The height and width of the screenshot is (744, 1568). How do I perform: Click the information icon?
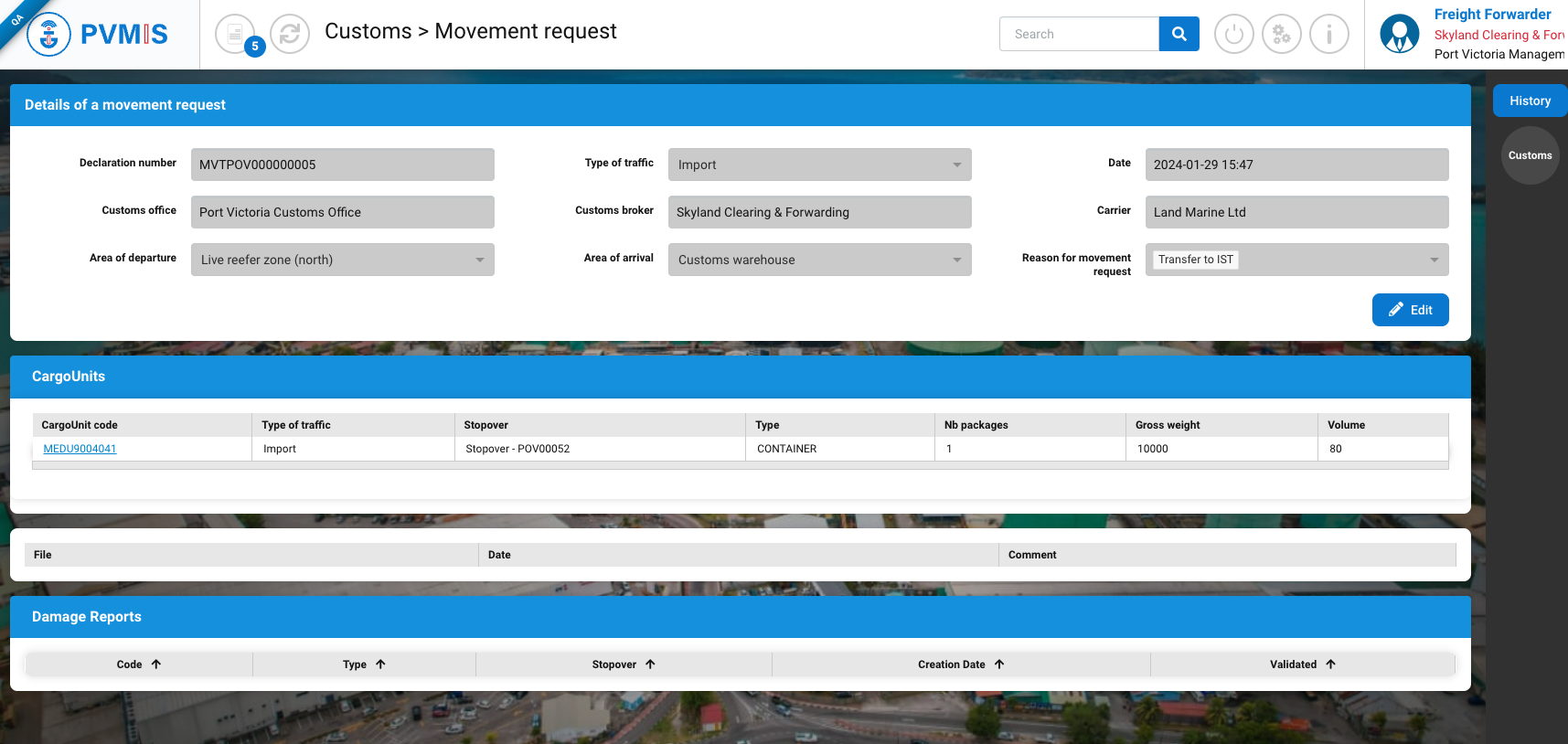(x=1328, y=35)
